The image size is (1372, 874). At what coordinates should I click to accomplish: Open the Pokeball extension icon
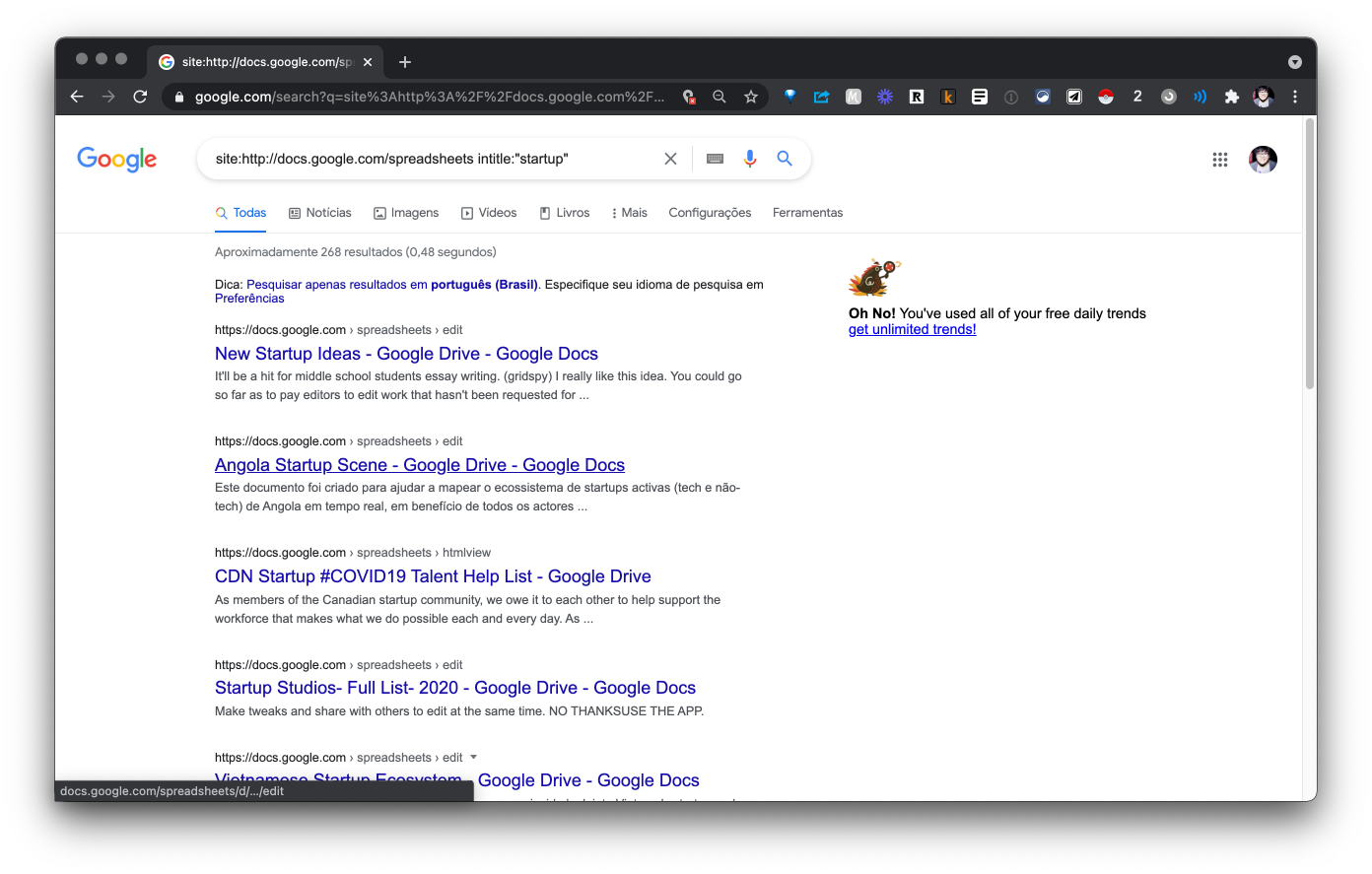[x=1106, y=97]
